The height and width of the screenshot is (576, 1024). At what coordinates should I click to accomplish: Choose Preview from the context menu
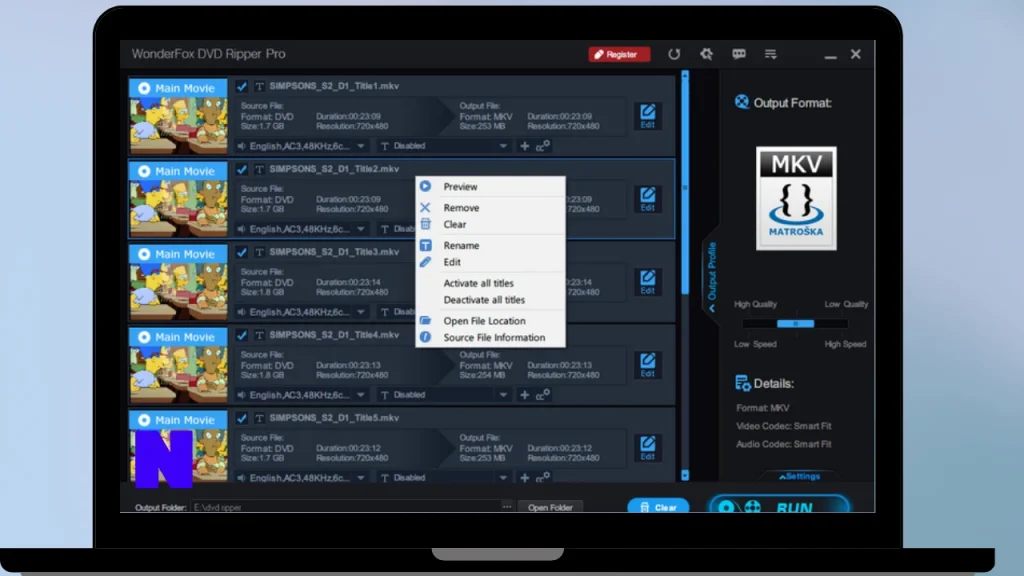490,187
